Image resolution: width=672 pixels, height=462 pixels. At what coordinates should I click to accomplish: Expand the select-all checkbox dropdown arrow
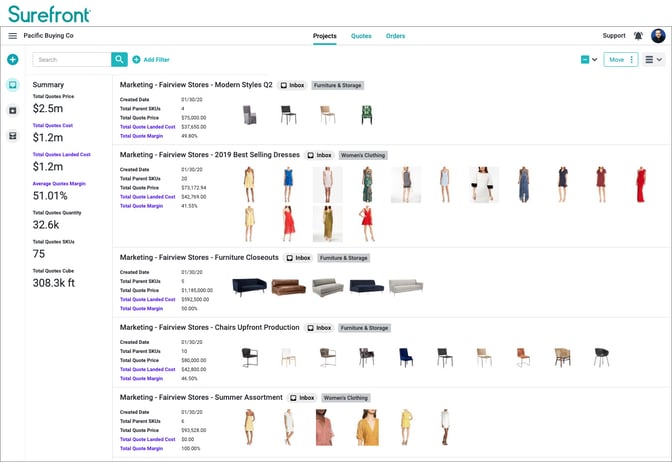[x=596, y=60]
